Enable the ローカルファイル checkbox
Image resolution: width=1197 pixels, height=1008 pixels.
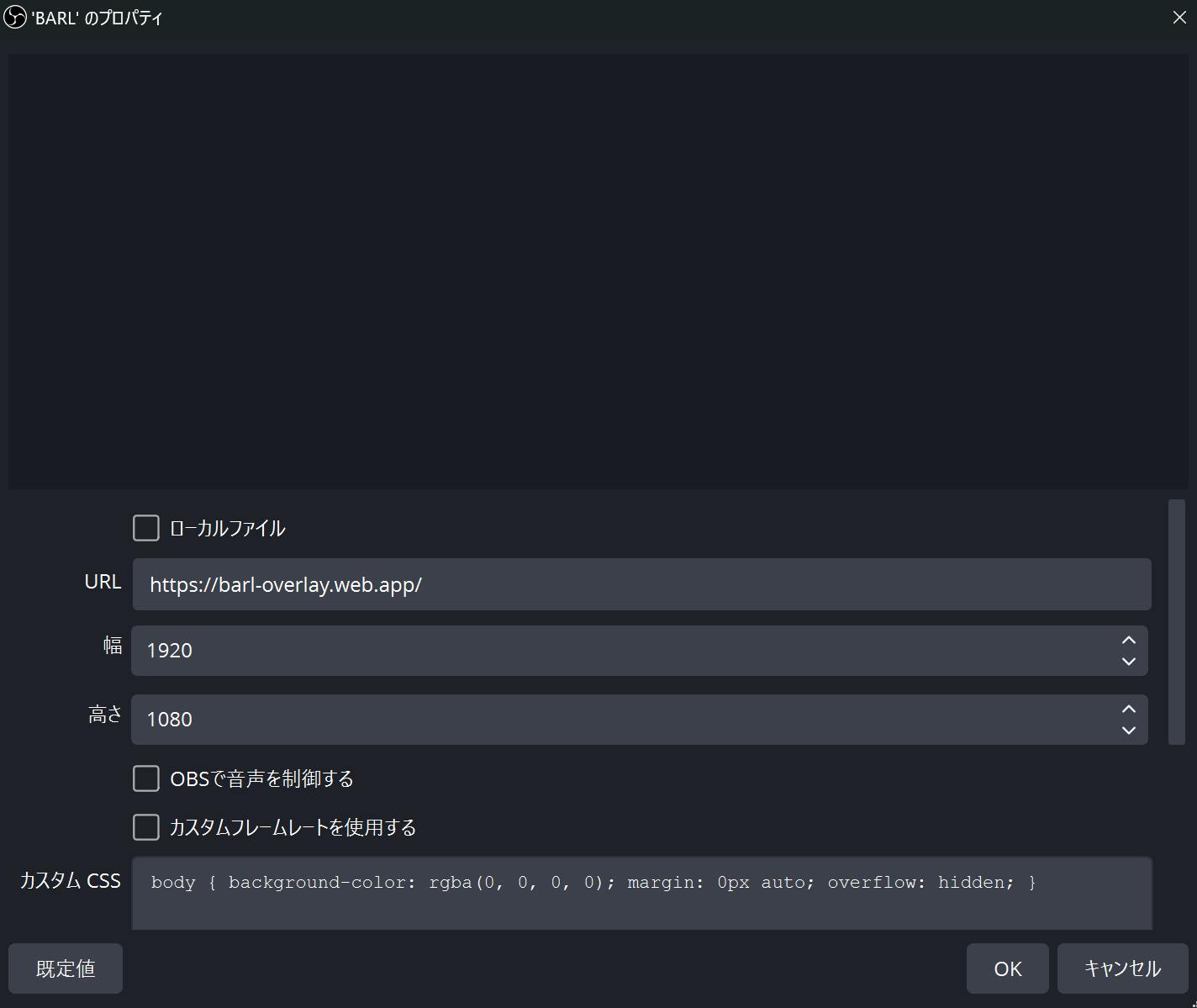click(146, 528)
